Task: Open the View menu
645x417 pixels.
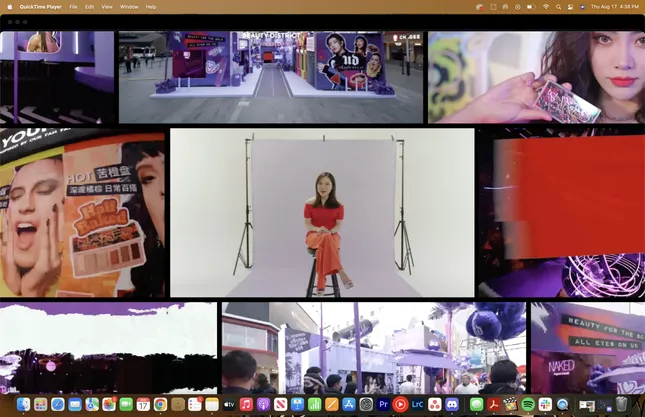Action: 106,6
